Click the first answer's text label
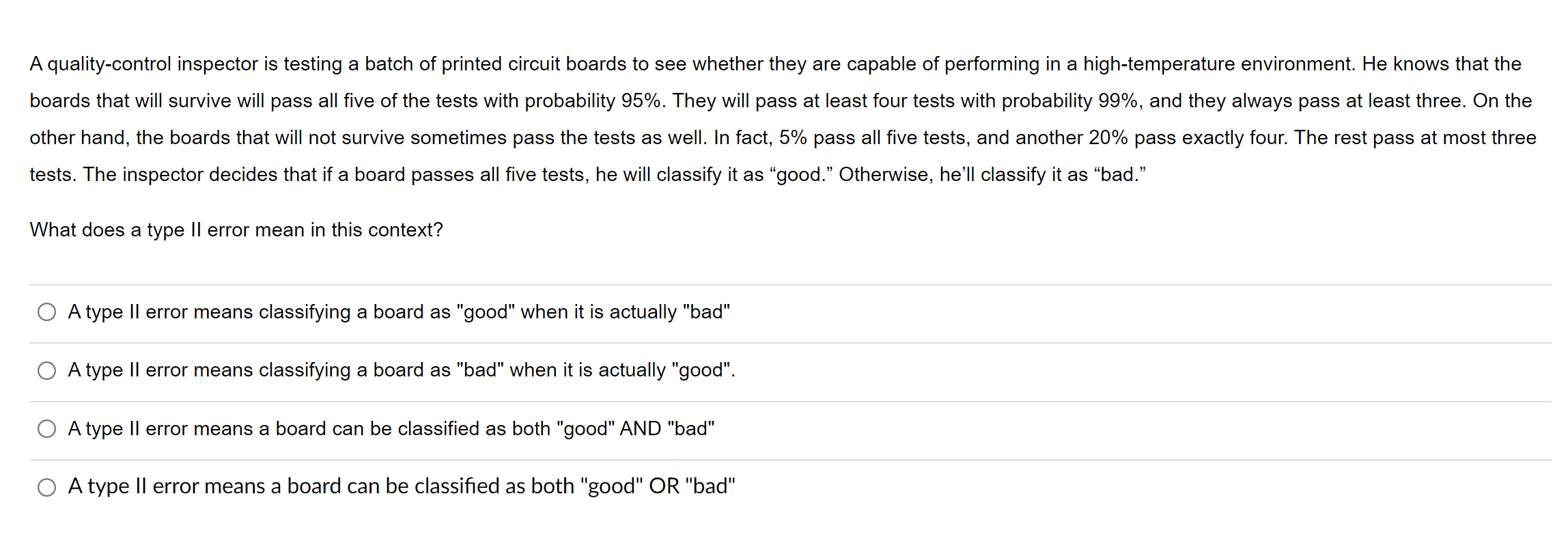The height and width of the screenshot is (537, 1568). pos(399,312)
